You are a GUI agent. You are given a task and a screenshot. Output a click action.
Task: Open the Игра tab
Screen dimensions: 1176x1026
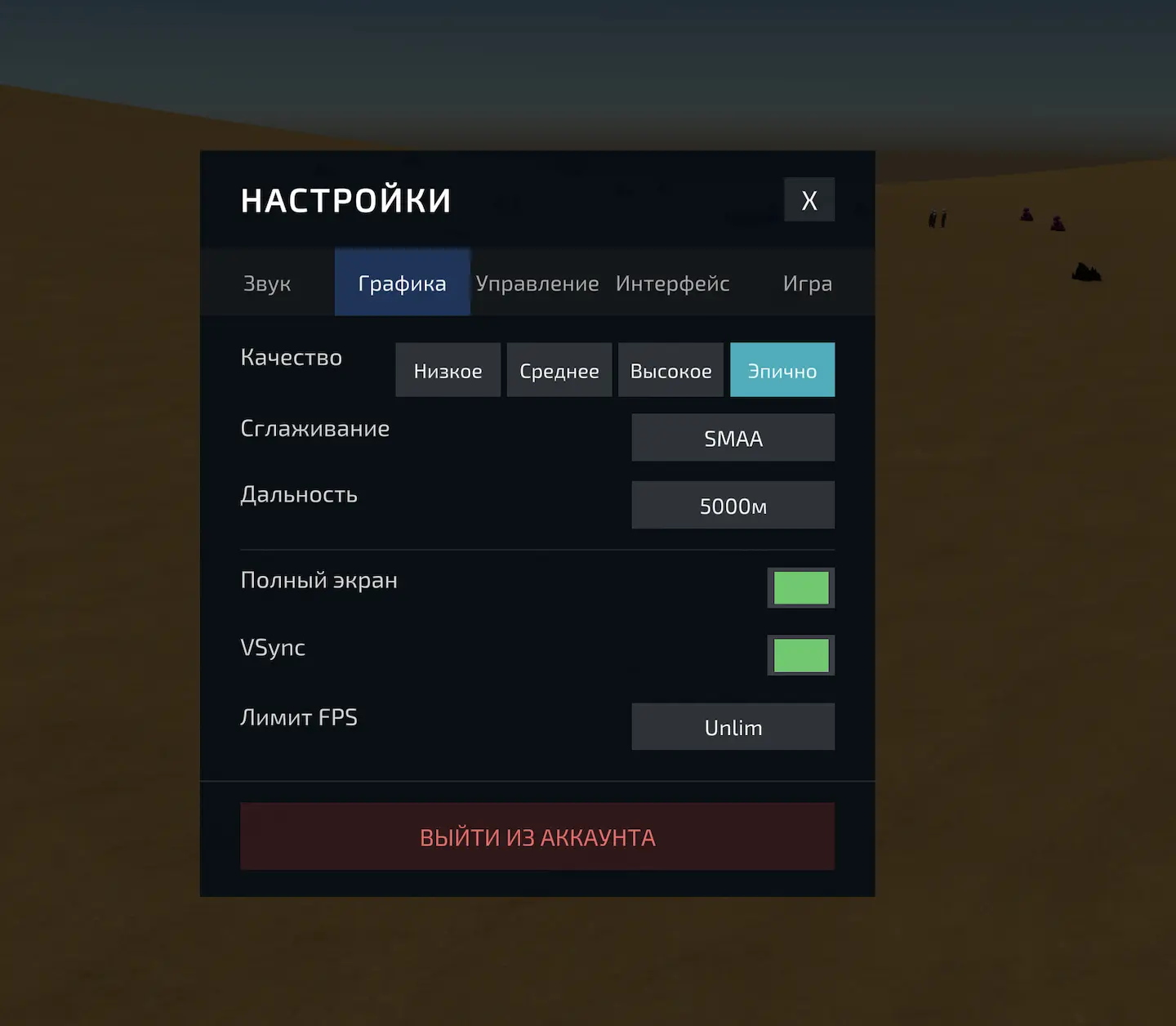point(808,283)
